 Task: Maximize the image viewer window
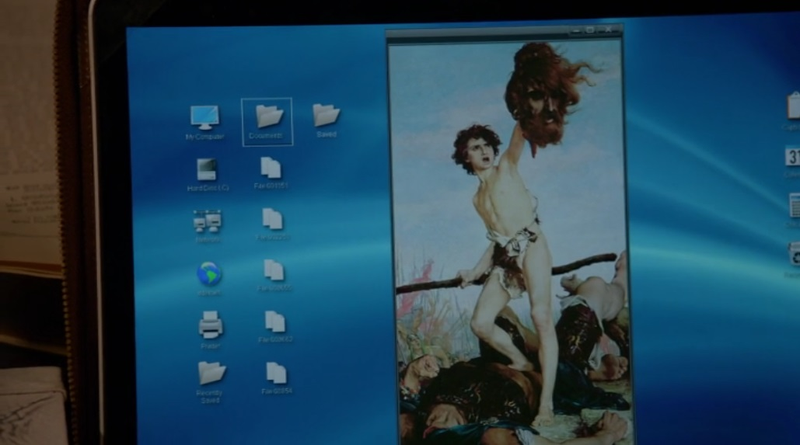click(x=590, y=30)
